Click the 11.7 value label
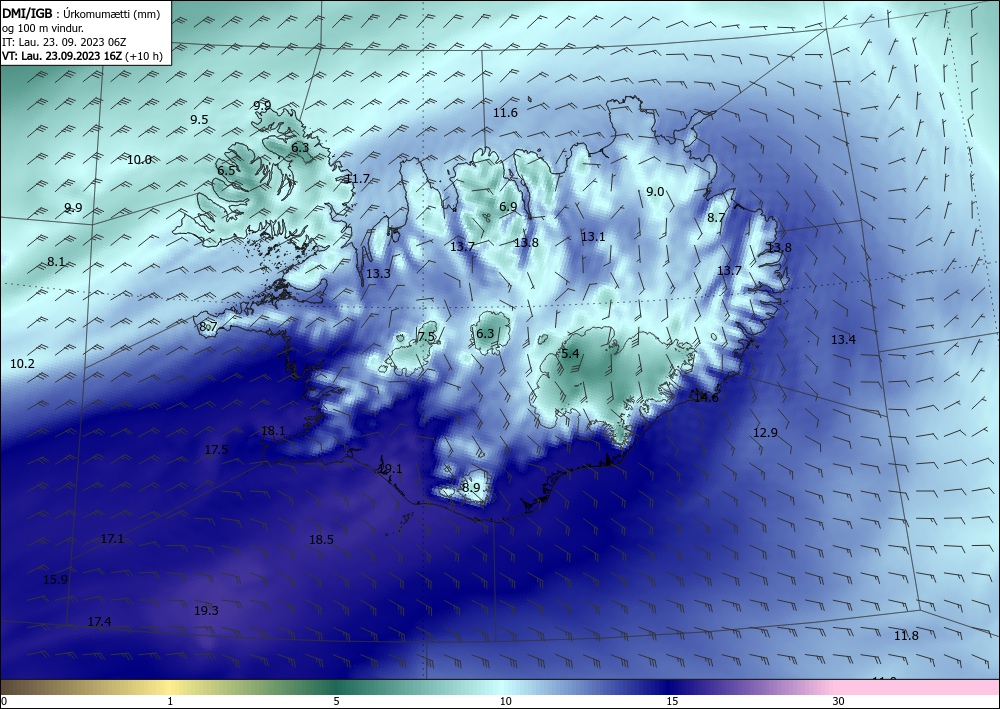1000x709 pixels. (357, 179)
